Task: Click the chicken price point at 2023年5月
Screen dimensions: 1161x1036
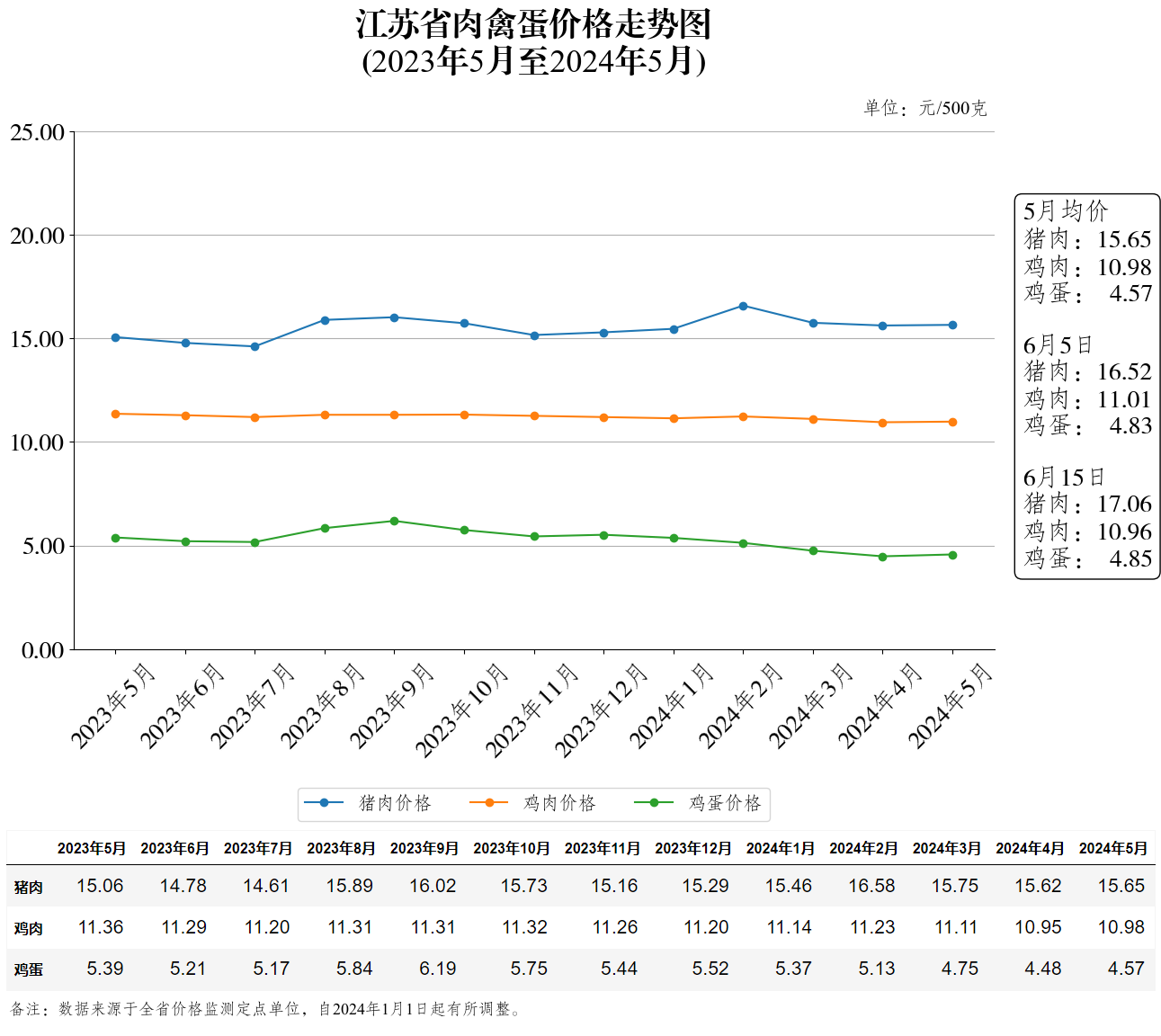Action: pyautogui.click(x=115, y=414)
